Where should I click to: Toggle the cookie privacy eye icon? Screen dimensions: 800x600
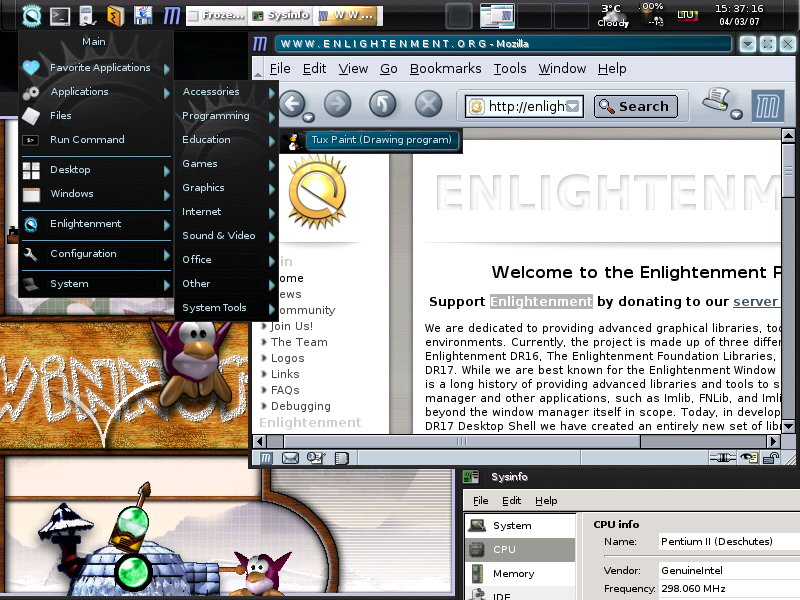pos(748,459)
